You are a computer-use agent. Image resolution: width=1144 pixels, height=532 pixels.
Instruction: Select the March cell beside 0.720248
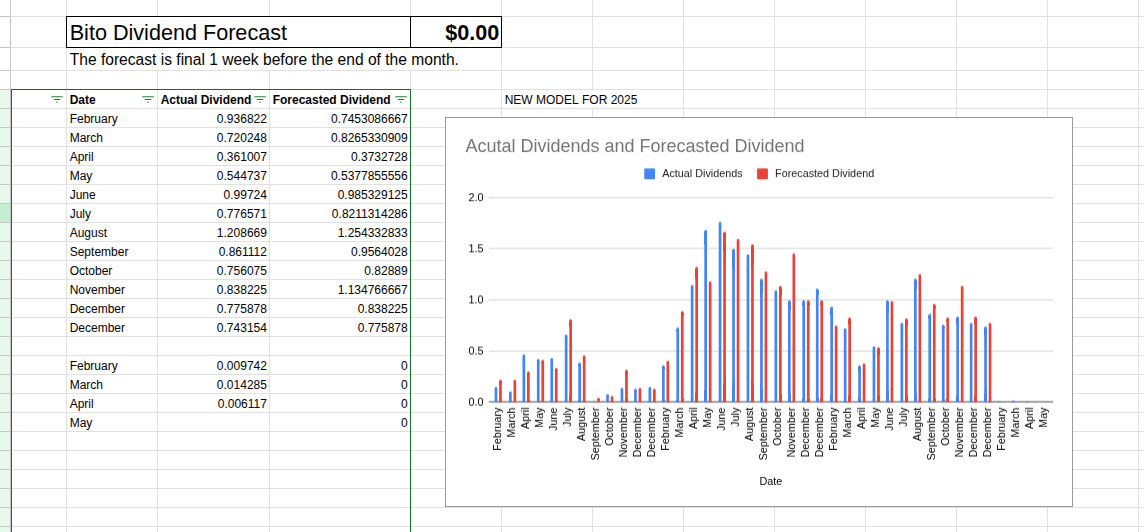tap(112, 138)
